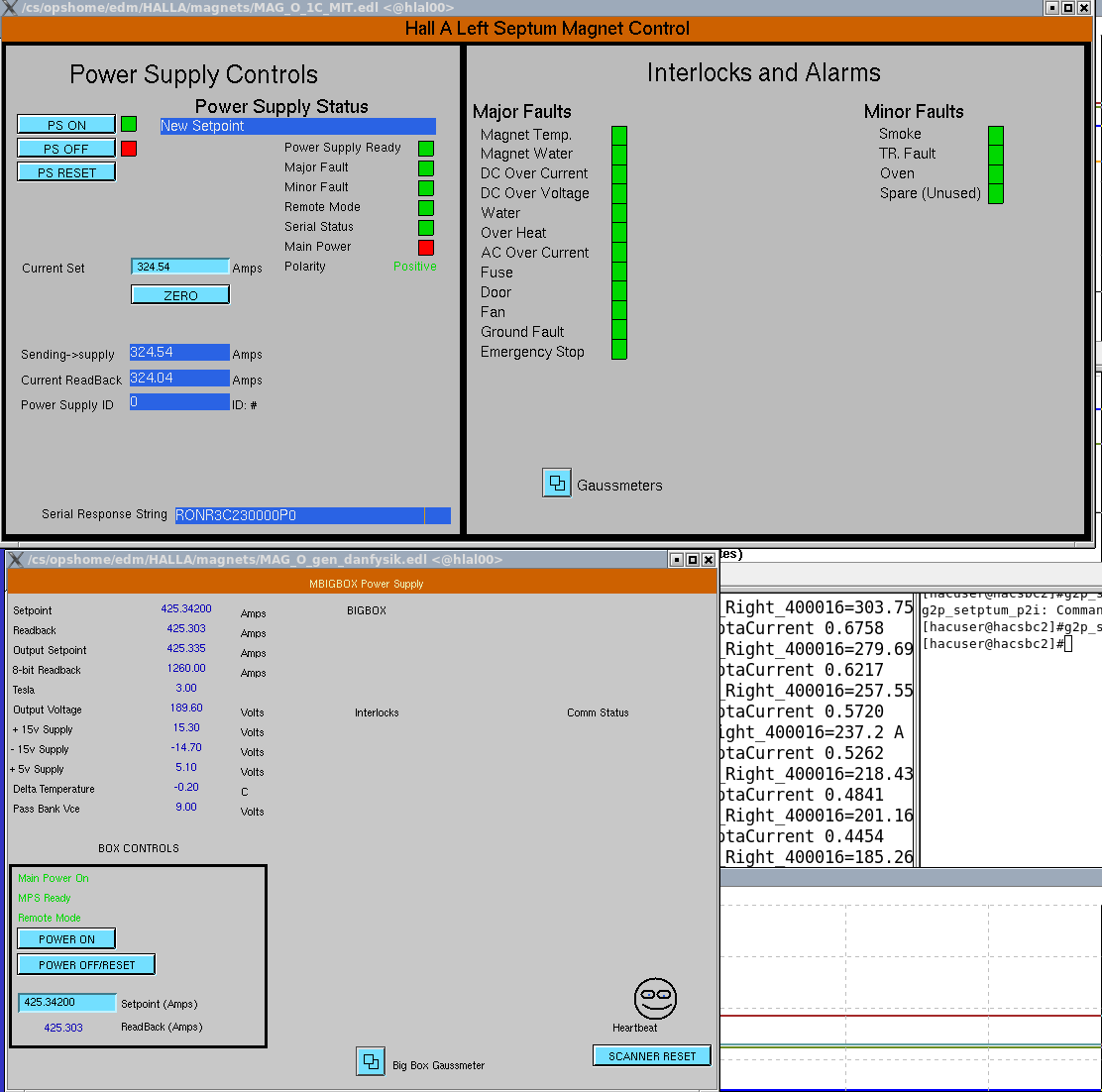Click Setpoint value 425.34200 in MBIGBOX list
The image size is (1102, 1092).
pos(186,608)
